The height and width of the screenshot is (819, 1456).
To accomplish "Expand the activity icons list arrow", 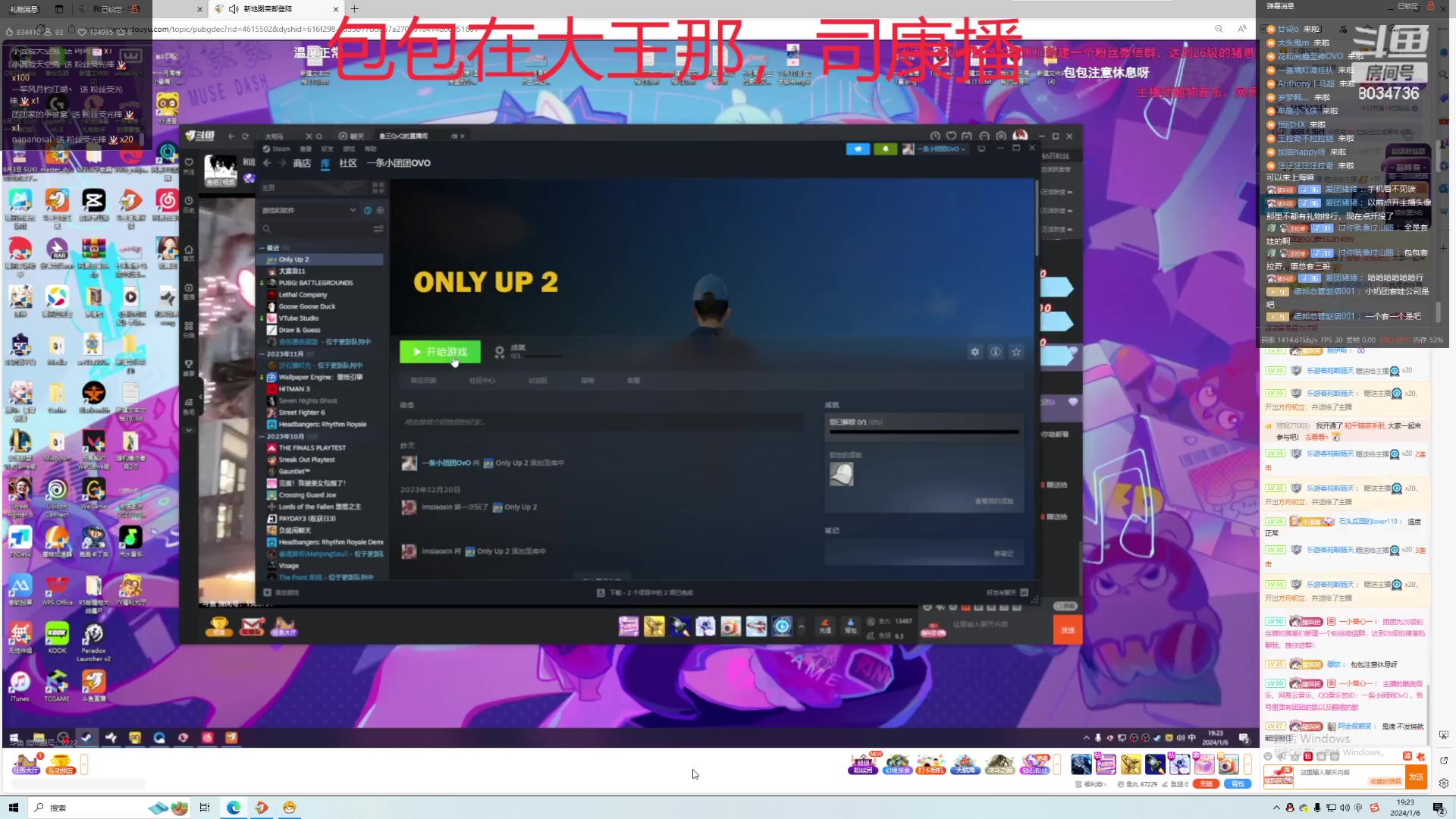I will click(1057, 764).
